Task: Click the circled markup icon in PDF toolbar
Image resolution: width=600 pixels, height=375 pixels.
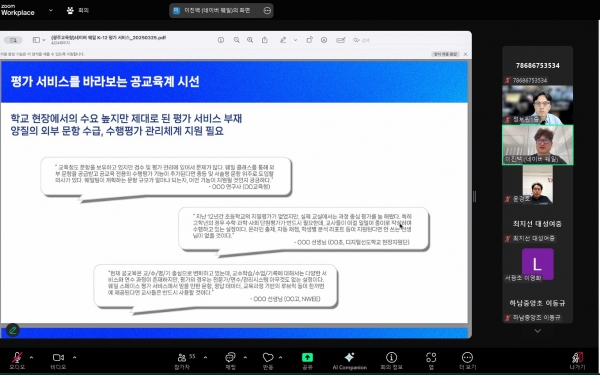Action: 324,40
